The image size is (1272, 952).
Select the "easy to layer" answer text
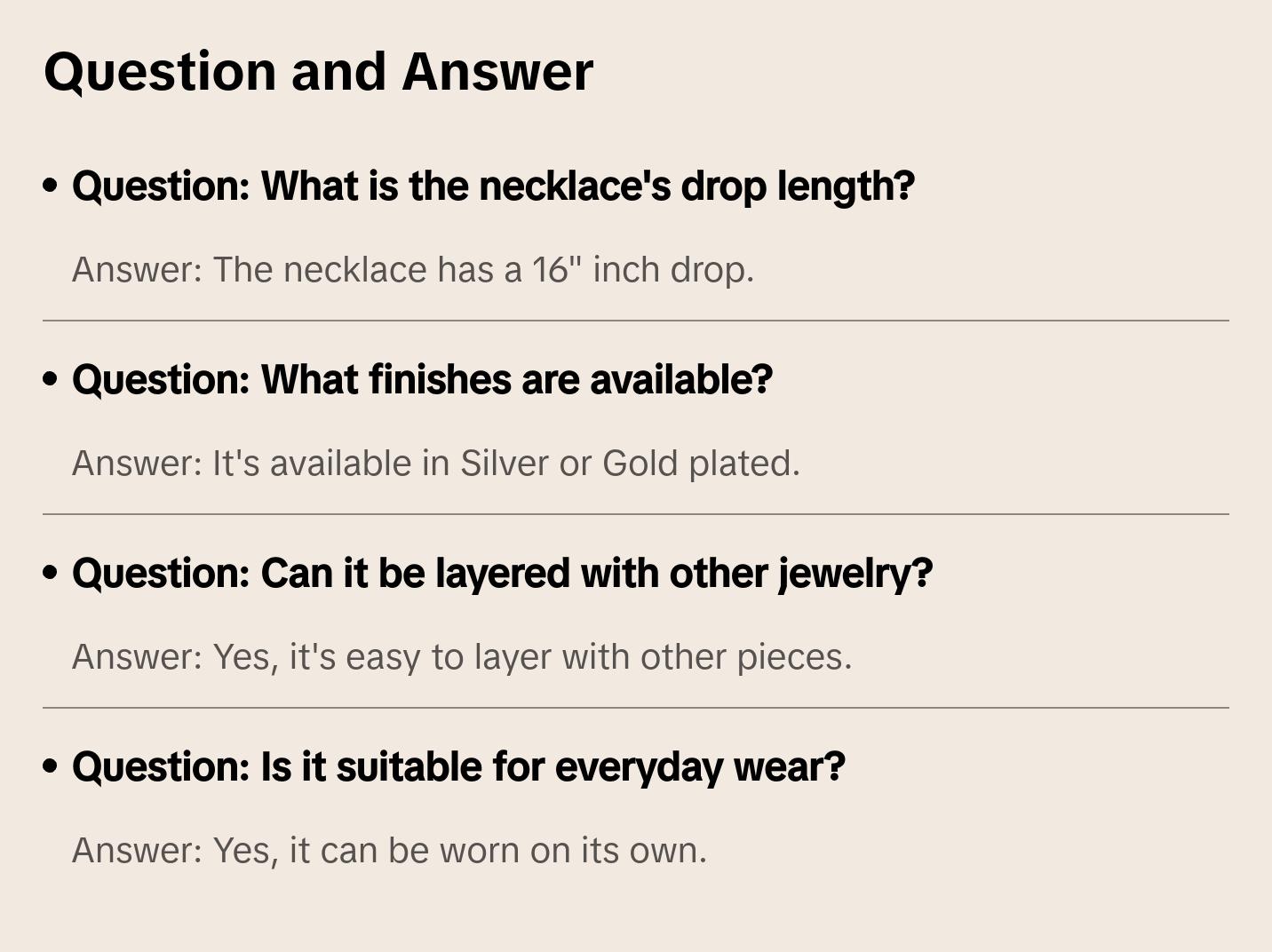tap(461, 657)
